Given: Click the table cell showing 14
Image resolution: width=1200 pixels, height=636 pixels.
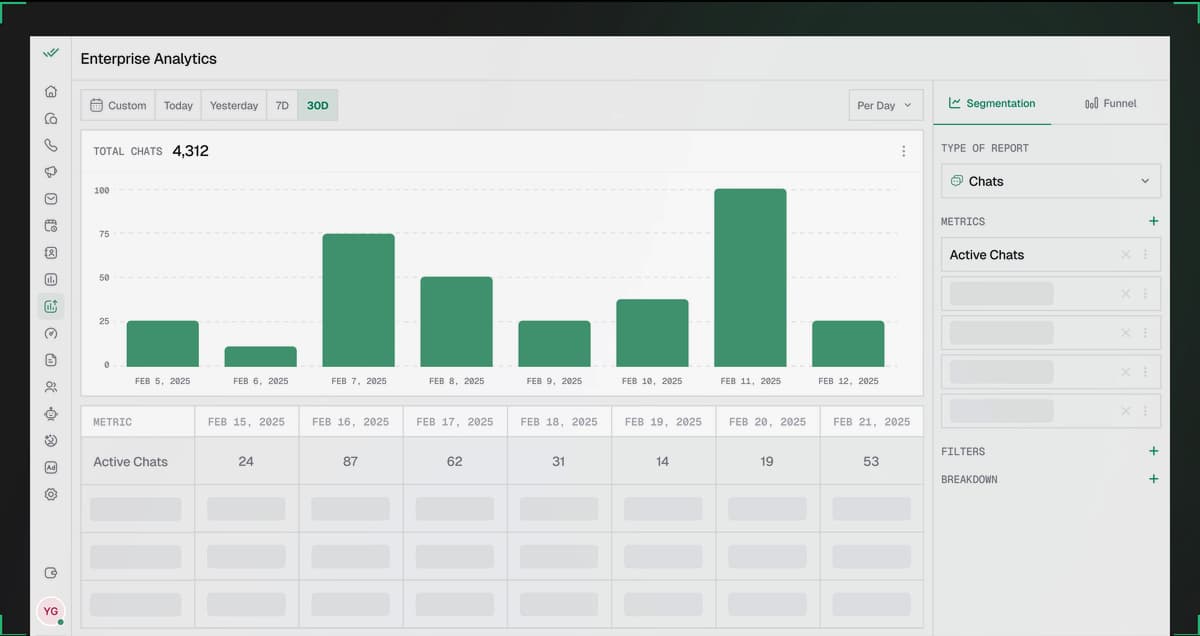Looking at the screenshot, I should [663, 461].
